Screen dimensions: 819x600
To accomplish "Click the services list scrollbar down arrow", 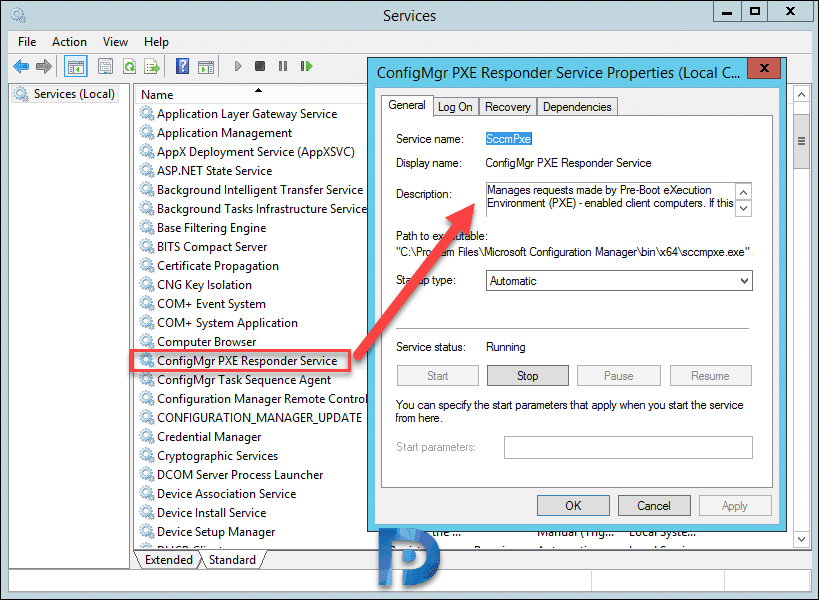I will pyautogui.click(x=801, y=539).
